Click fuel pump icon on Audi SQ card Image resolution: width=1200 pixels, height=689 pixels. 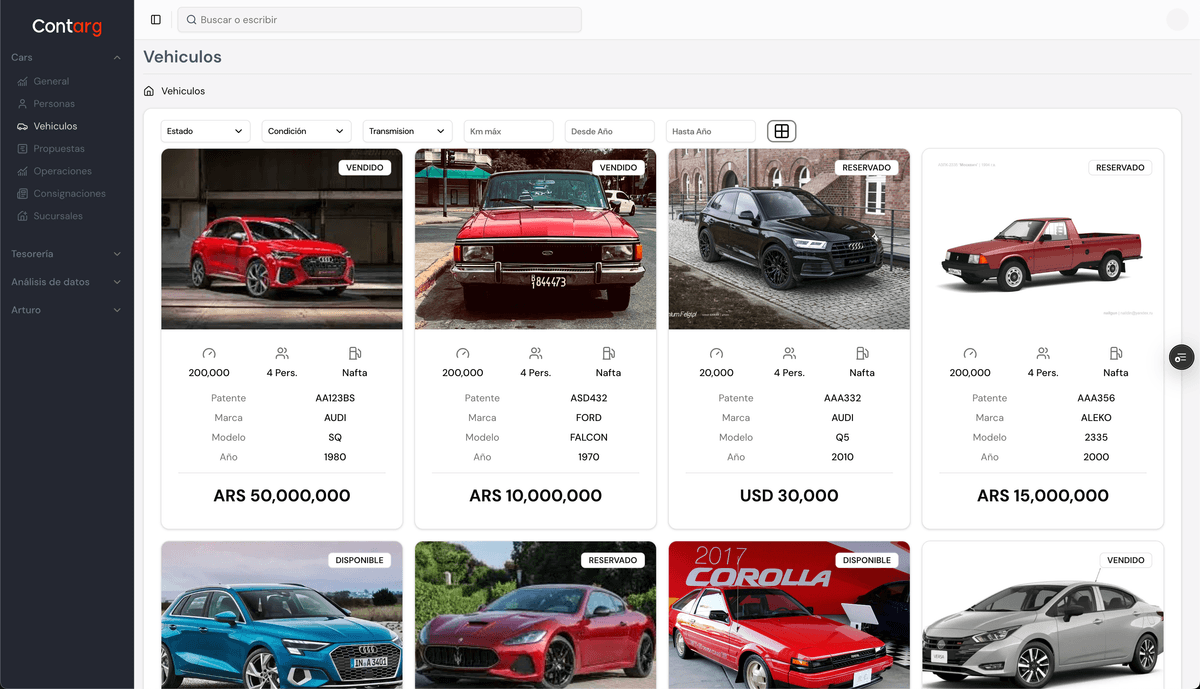(x=355, y=354)
